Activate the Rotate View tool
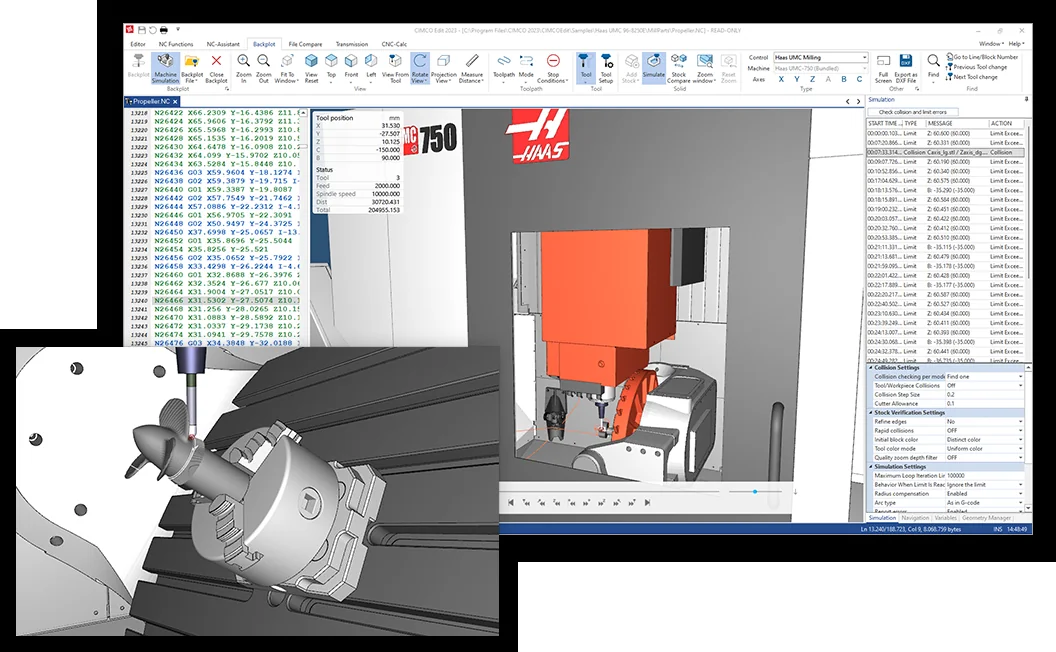Screen dimensions: 1056x652 tap(420, 69)
